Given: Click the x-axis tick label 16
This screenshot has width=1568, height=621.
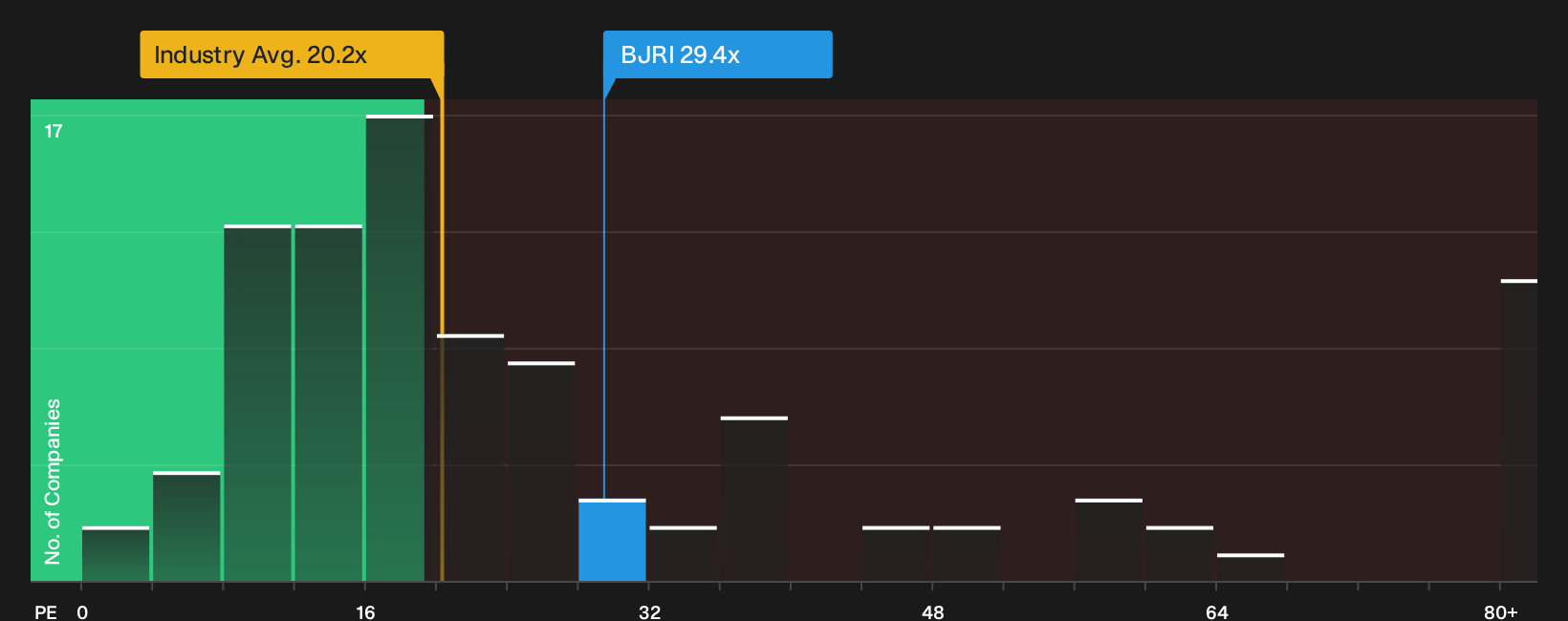Looking at the screenshot, I should point(365,612).
